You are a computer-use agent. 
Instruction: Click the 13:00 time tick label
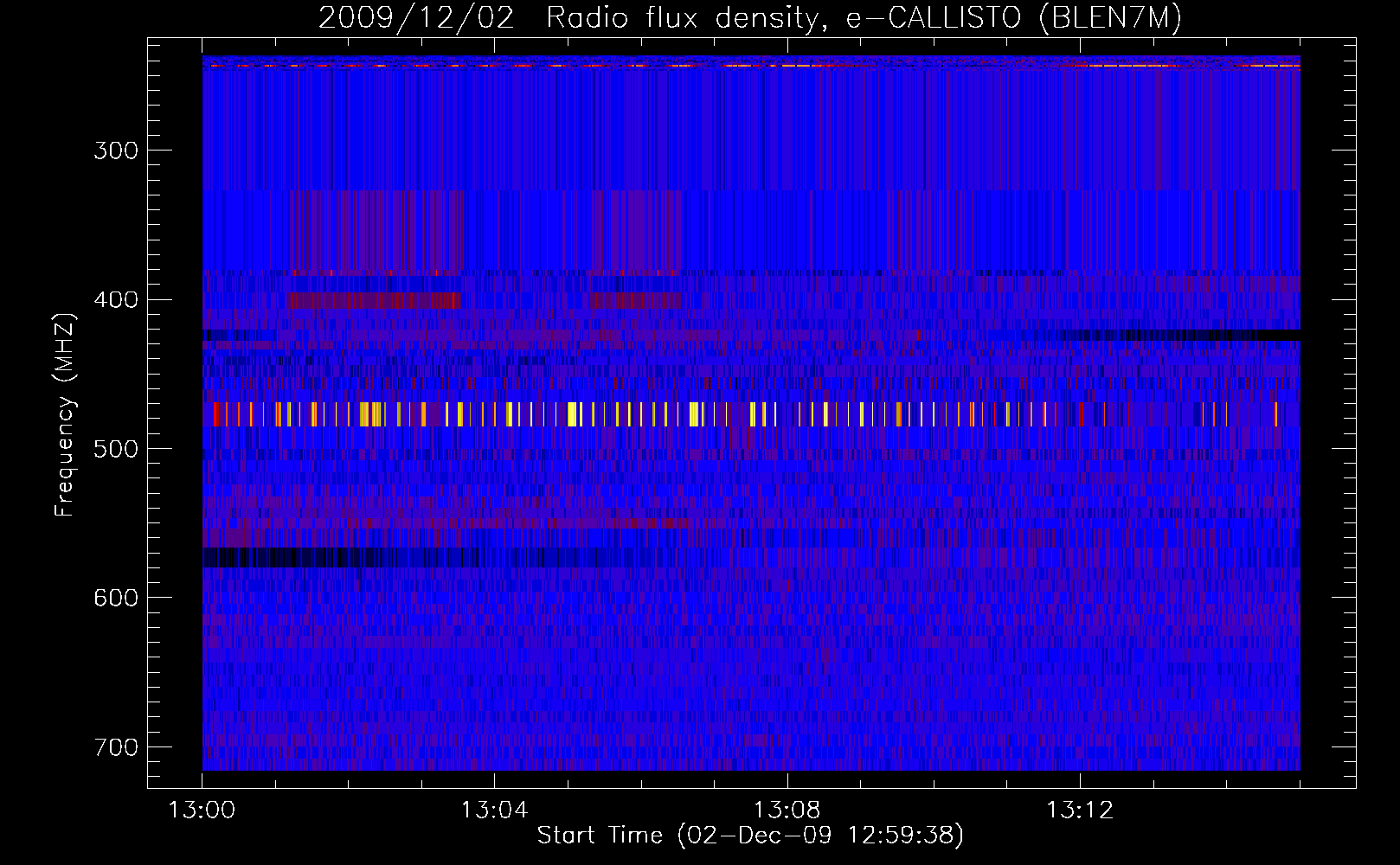[x=202, y=811]
